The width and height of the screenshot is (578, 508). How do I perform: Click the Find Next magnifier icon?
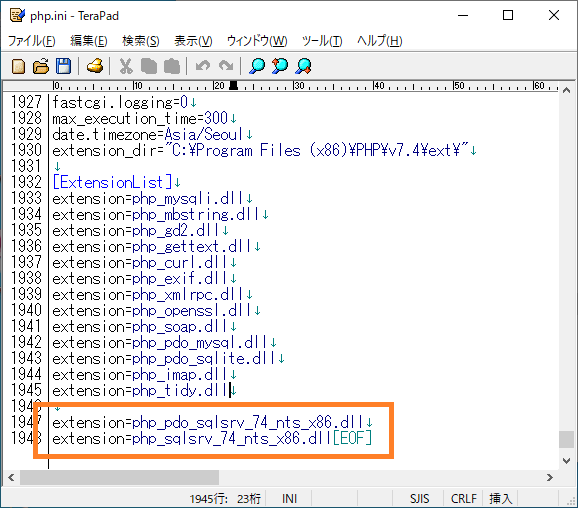click(x=303, y=67)
